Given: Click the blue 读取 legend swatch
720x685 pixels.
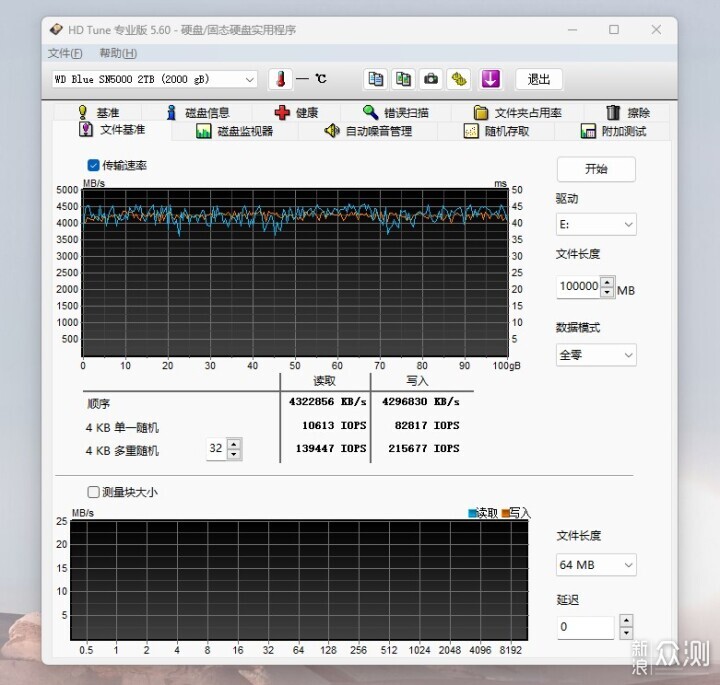Looking at the screenshot, I should pyautogui.click(x=472, y=513).
